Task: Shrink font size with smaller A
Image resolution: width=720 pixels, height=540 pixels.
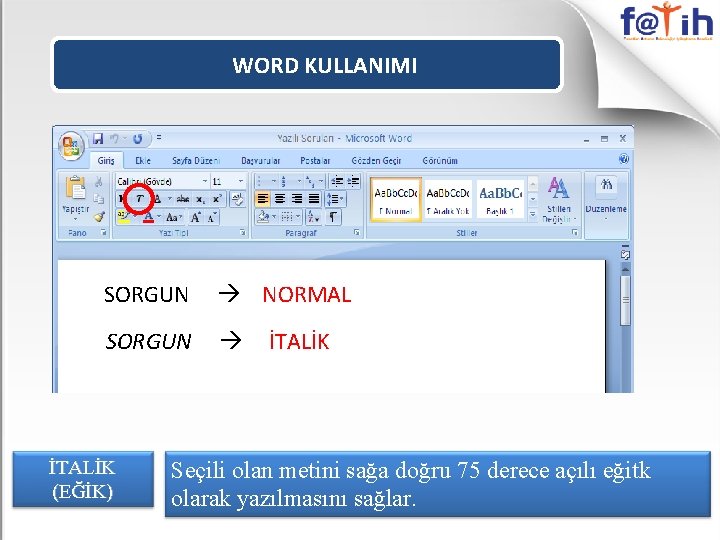Action: 212,217
